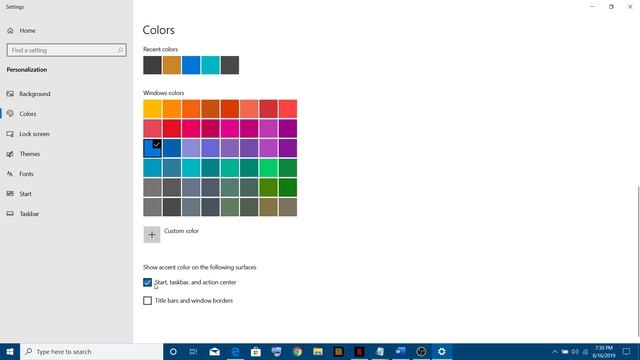Open Microsoft Store from the taskbar
The width and height of the screenshot is (640, 360).
pyautogui.click(x=256, y=352)
